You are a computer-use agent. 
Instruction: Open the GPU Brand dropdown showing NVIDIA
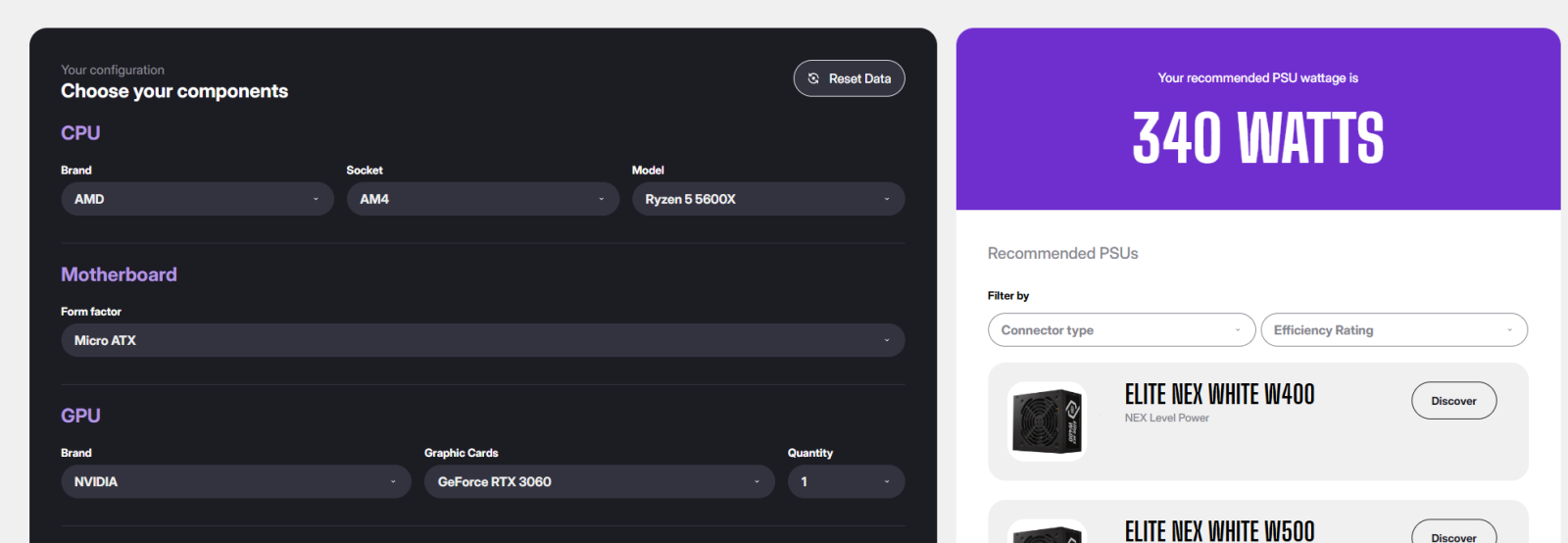(236, 481)
